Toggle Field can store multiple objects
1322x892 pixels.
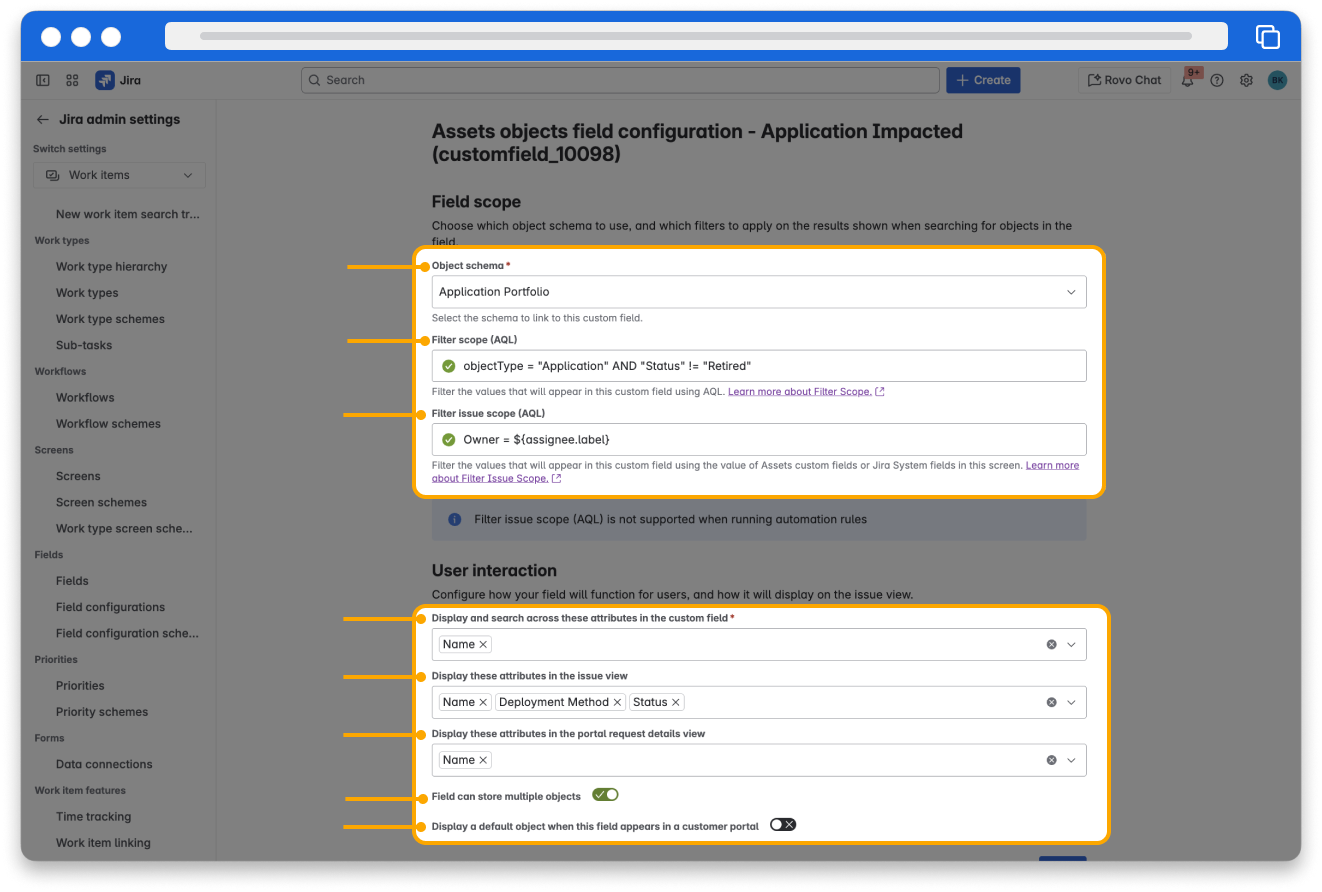pos(605,795)
